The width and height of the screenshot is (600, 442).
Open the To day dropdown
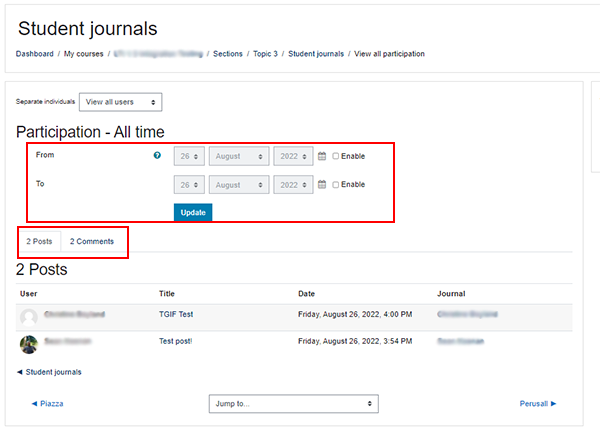tap(189, 185)
